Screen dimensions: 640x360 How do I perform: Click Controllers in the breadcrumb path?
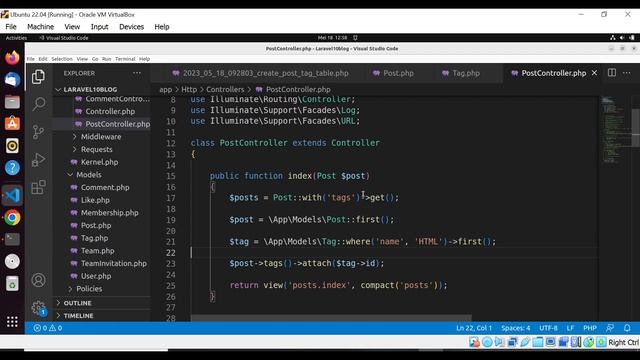point(225,89)
